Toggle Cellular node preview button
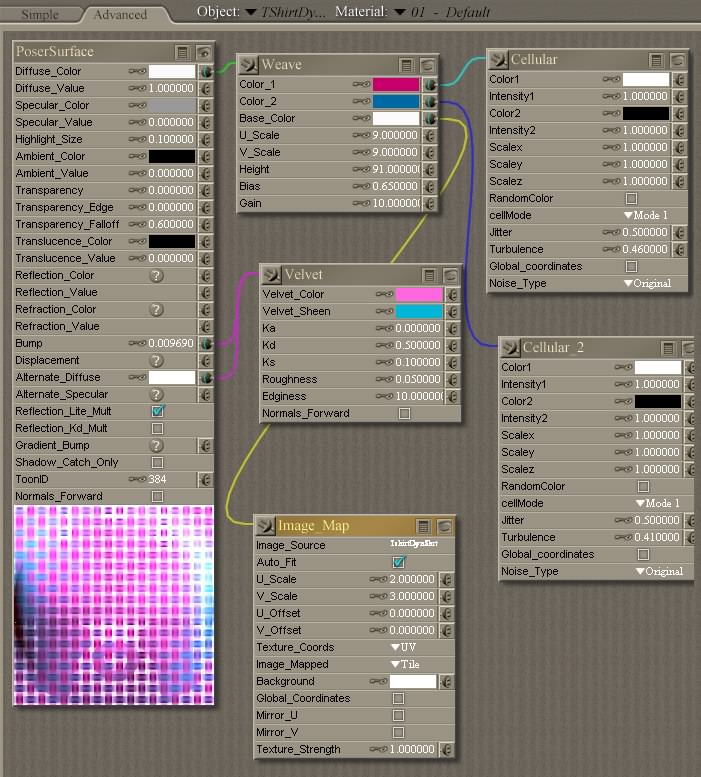 click(x=678, y=60)
